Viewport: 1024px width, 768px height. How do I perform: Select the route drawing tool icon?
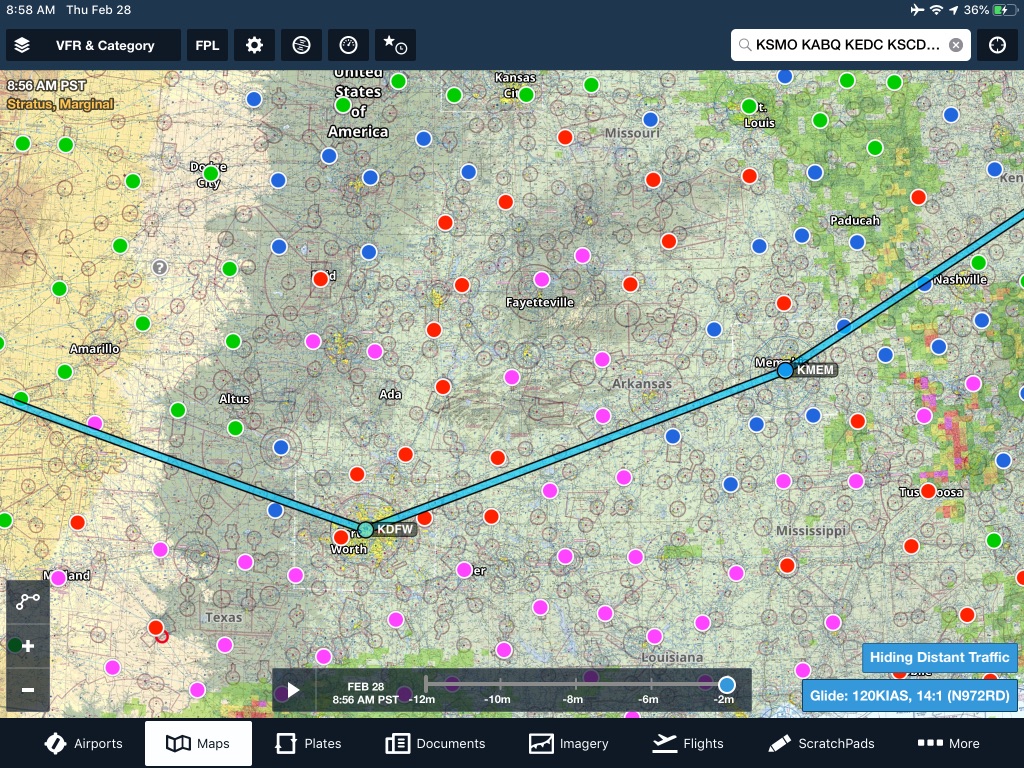pos(28,600)
